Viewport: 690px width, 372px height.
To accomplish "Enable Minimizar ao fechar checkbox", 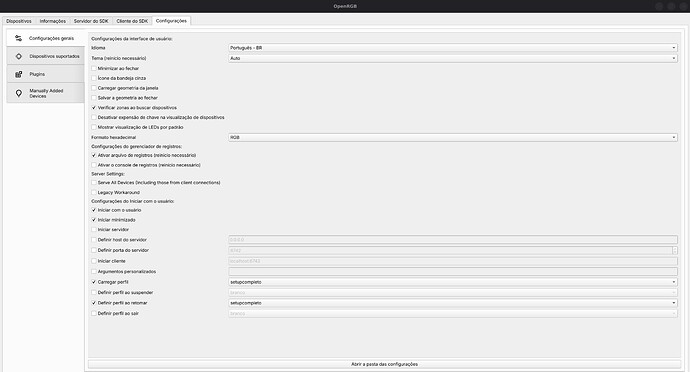I will (x=94, y=68).
